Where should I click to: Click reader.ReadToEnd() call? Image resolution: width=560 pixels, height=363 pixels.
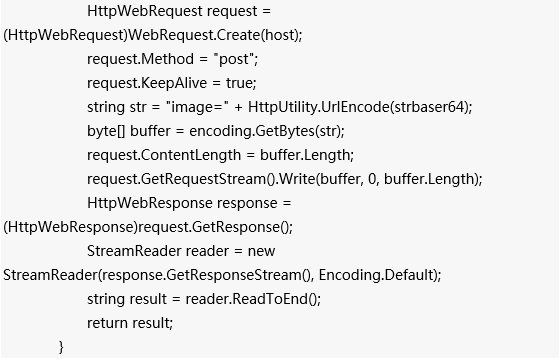253,299
